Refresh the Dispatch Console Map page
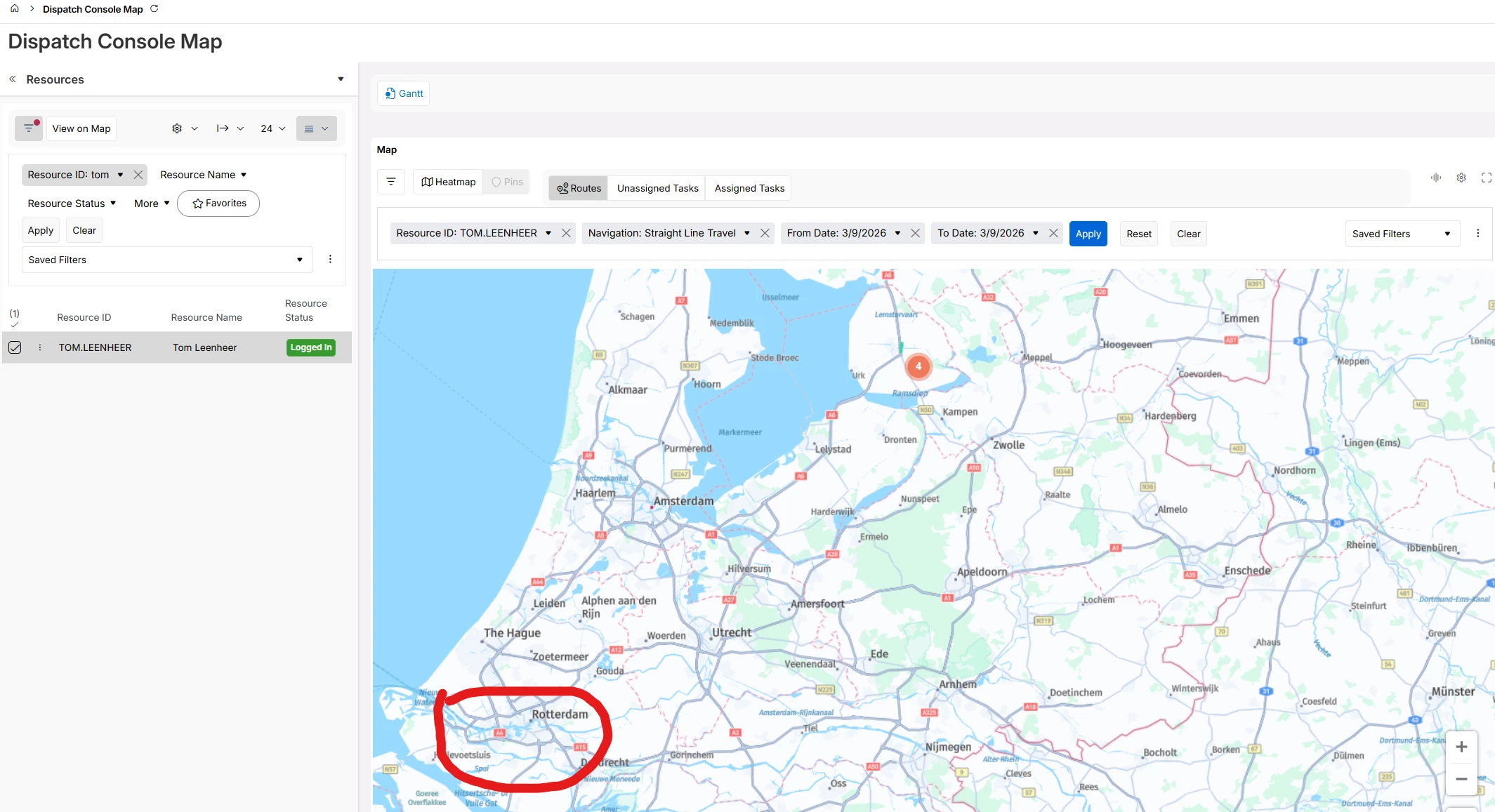The height and width of the screenshot is (812, 1495). tap(154, 8)
